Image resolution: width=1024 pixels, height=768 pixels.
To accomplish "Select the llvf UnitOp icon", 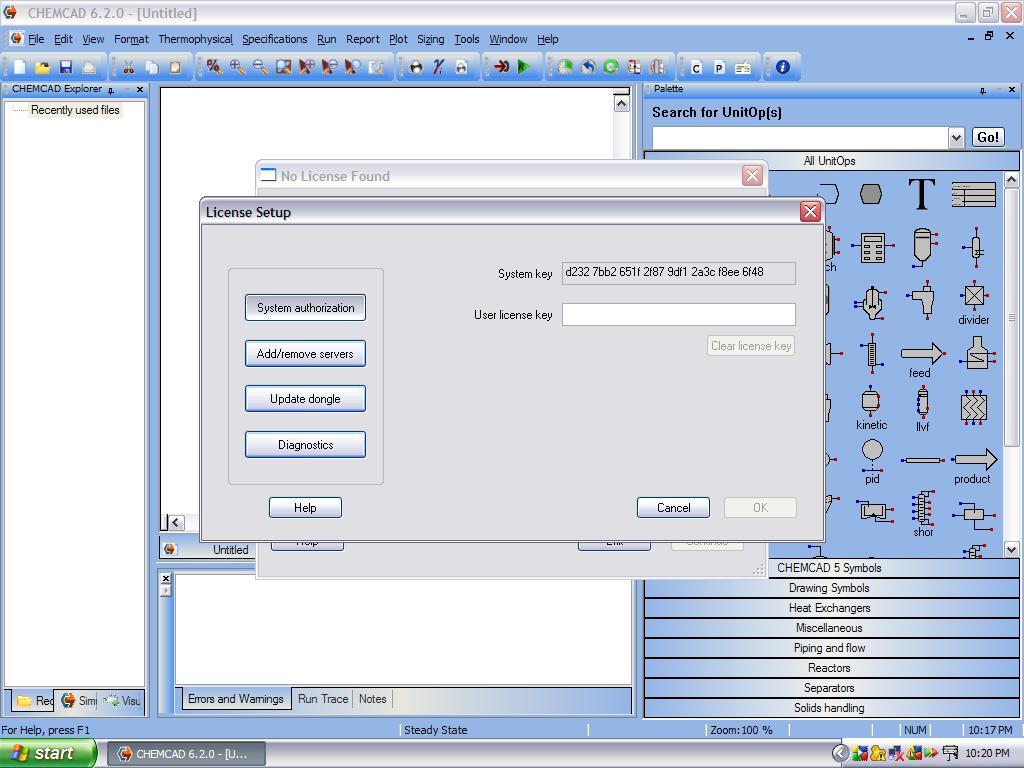I will click(x=922, y=408).
